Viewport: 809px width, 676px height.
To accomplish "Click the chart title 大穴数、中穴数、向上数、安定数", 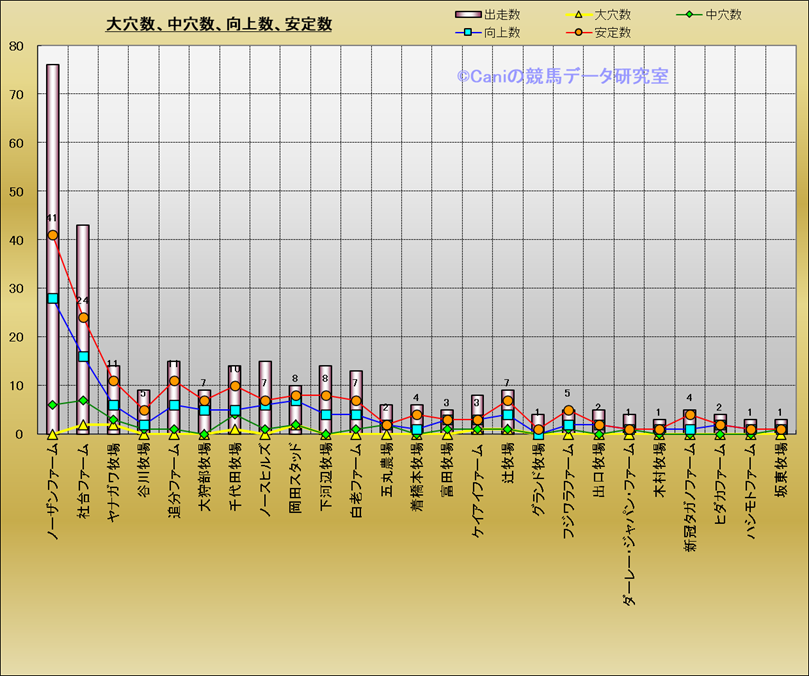I will (219, 24).
